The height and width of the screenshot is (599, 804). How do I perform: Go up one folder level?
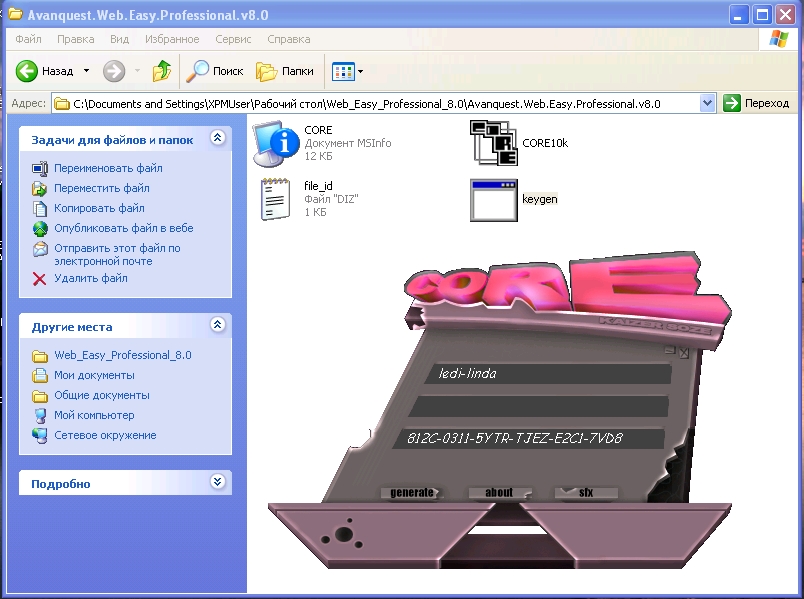pyautogui.click(x=162, y=71)
